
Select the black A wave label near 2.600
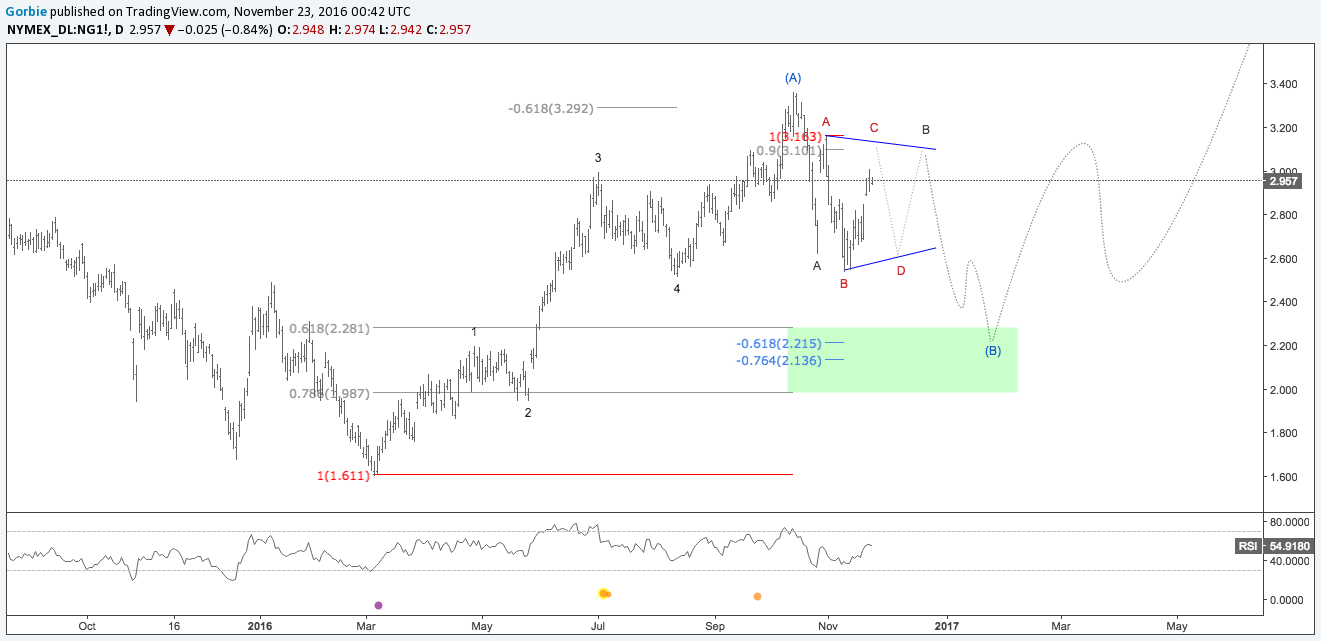coord(817,265)
